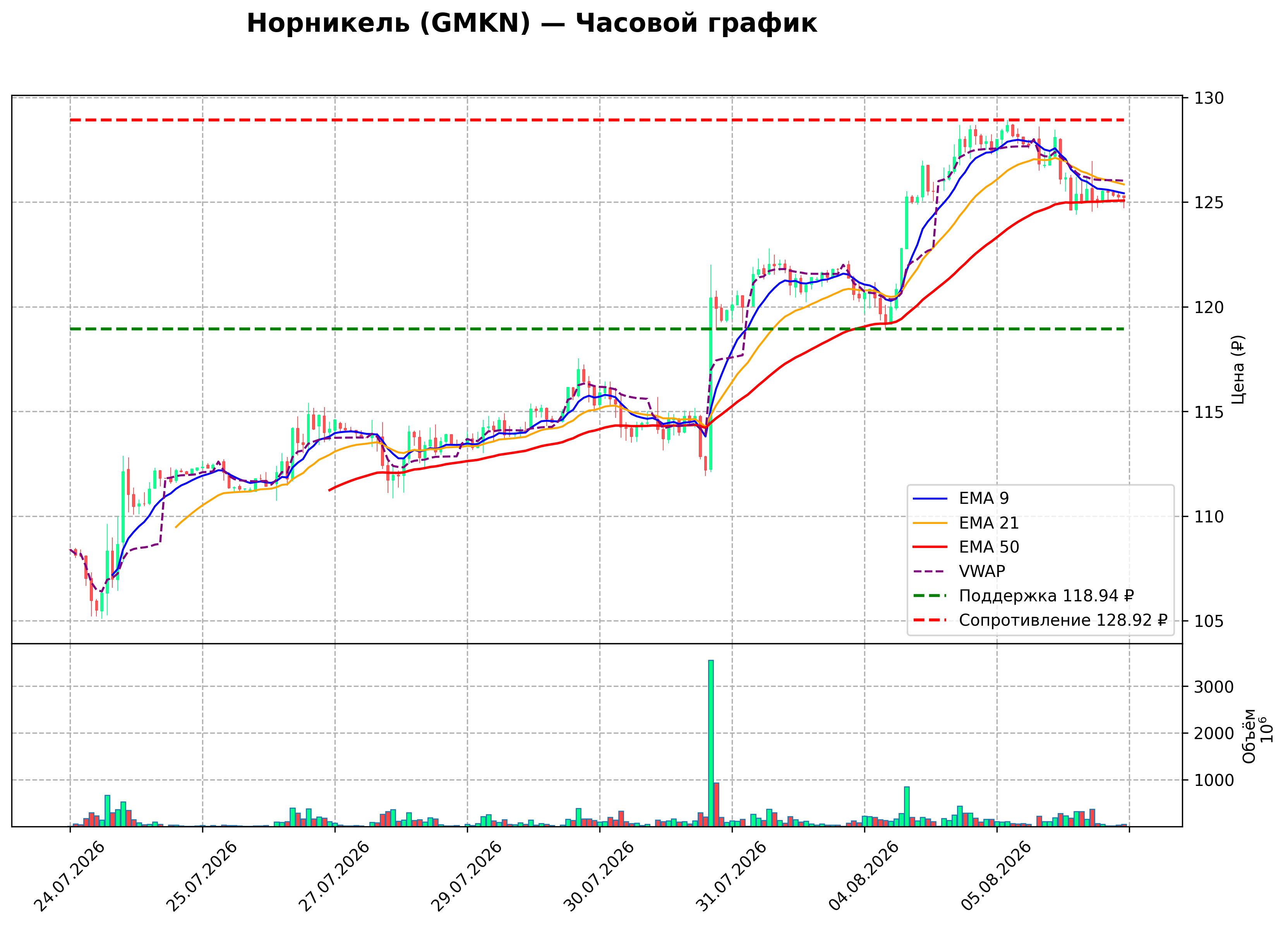Select the VWAP legend entry
Viewport: 1288px width, 926px height.
pyautogui.click(x=959, y=572)
